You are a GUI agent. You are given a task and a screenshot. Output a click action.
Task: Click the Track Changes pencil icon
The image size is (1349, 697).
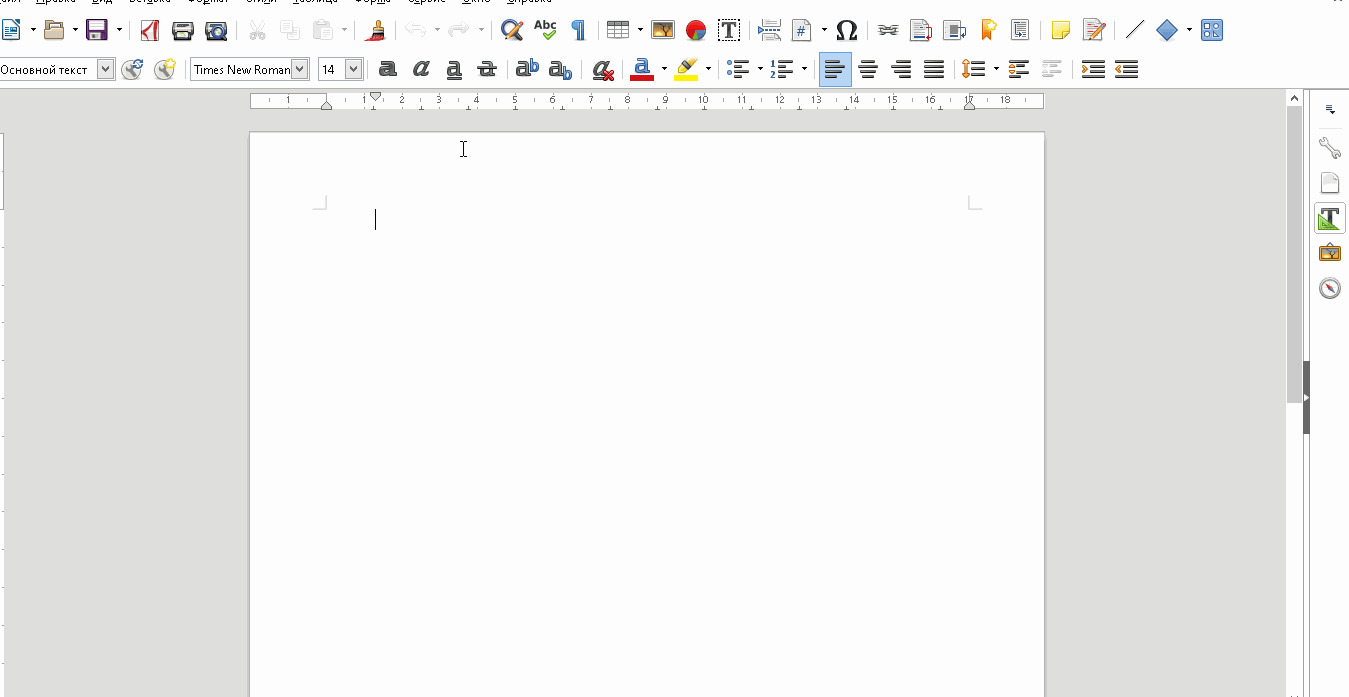coord(1094,30)
